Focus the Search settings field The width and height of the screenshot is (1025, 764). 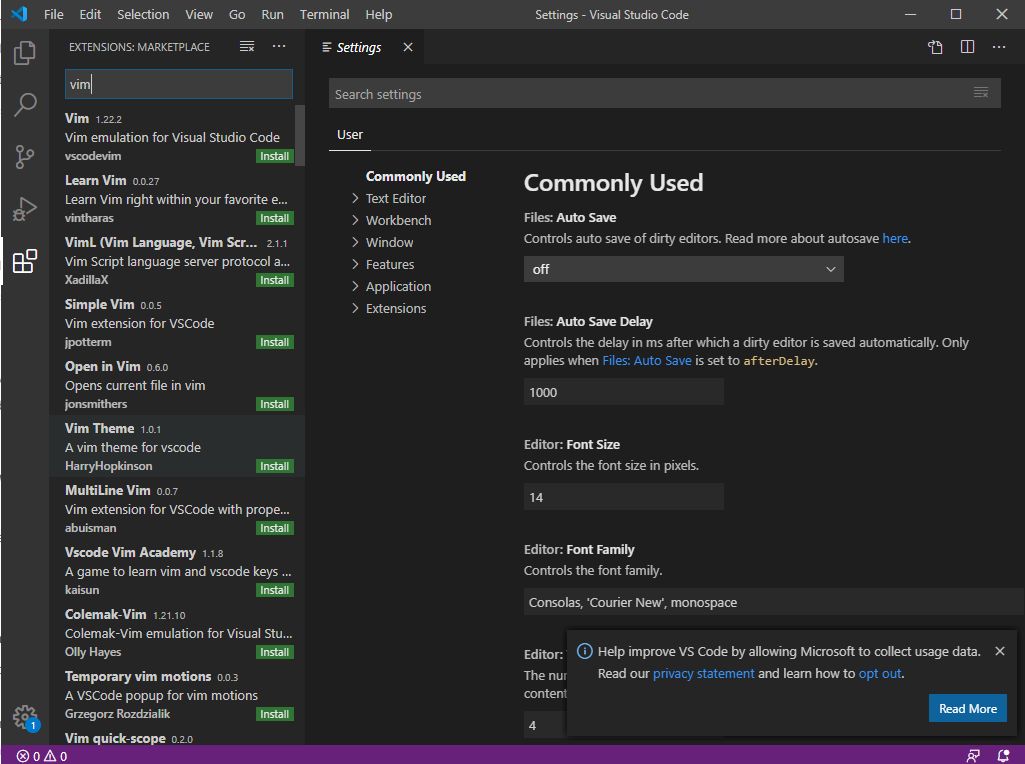[x=664, y=94]
